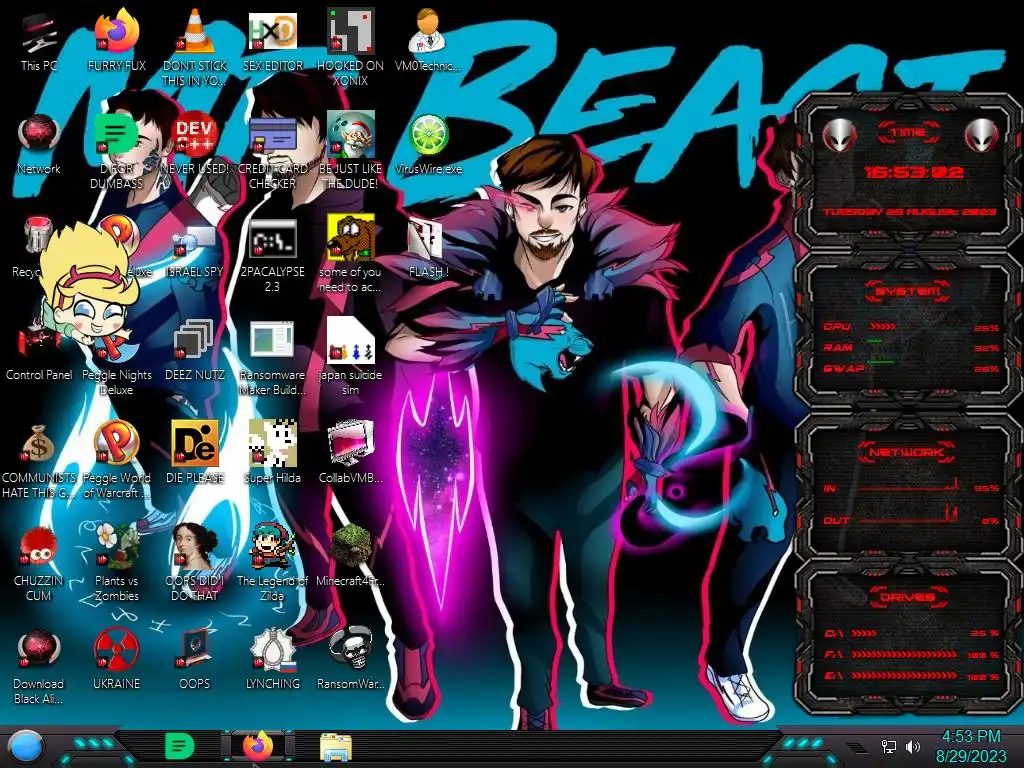
Task: Click the left alien head on Time widget
Action: [x=840, y=136]
